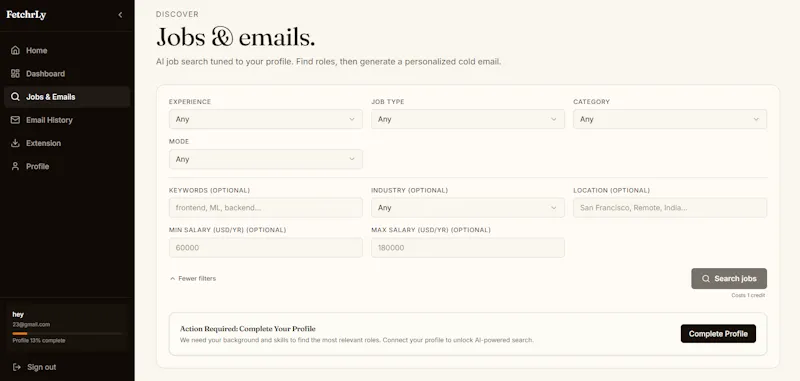Click the Dashboard grid icon
Viewport: 800px width, 381px height.
(15, 73)
